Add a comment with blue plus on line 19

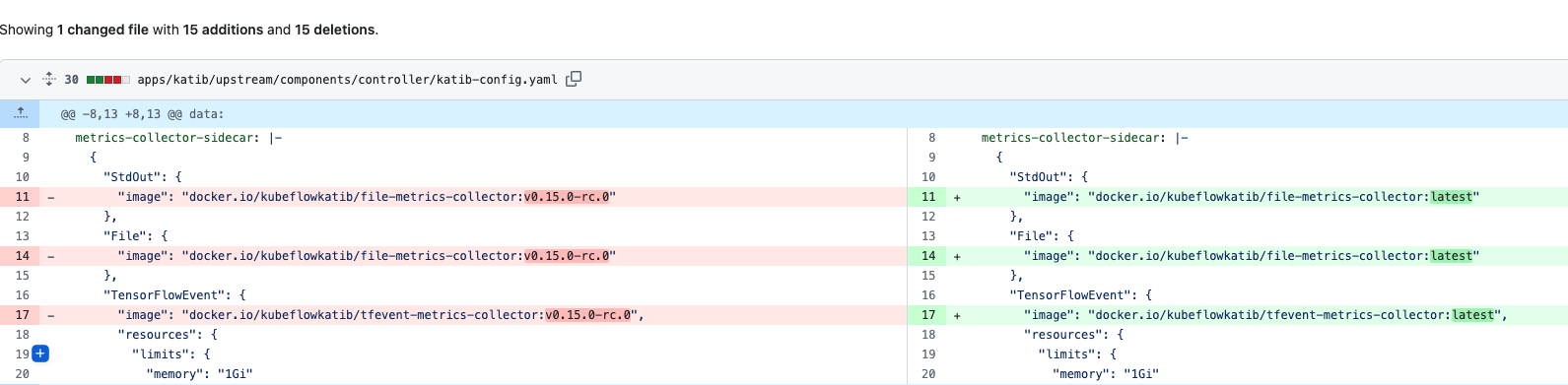[40, 353]
